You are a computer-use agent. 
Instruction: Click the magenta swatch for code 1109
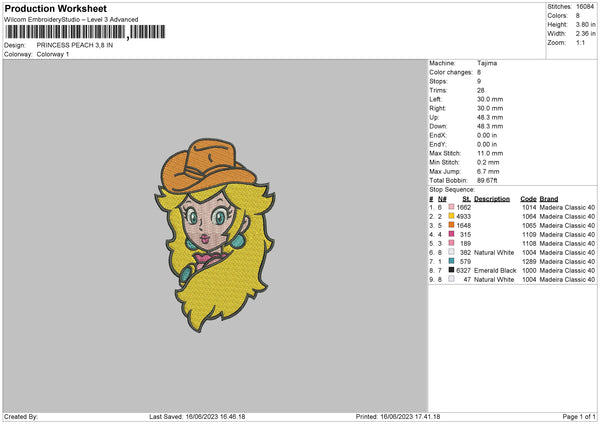point(451,234)
